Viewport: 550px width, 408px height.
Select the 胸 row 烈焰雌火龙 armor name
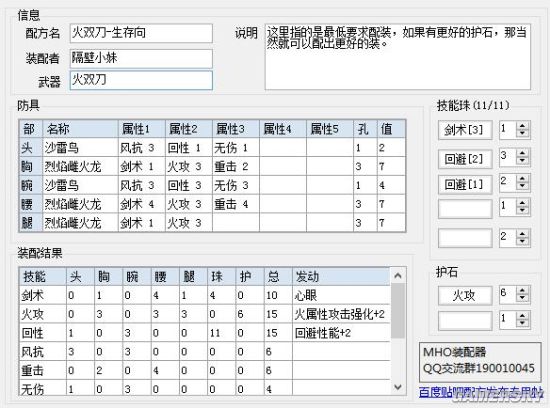click(x=80, y=166)
